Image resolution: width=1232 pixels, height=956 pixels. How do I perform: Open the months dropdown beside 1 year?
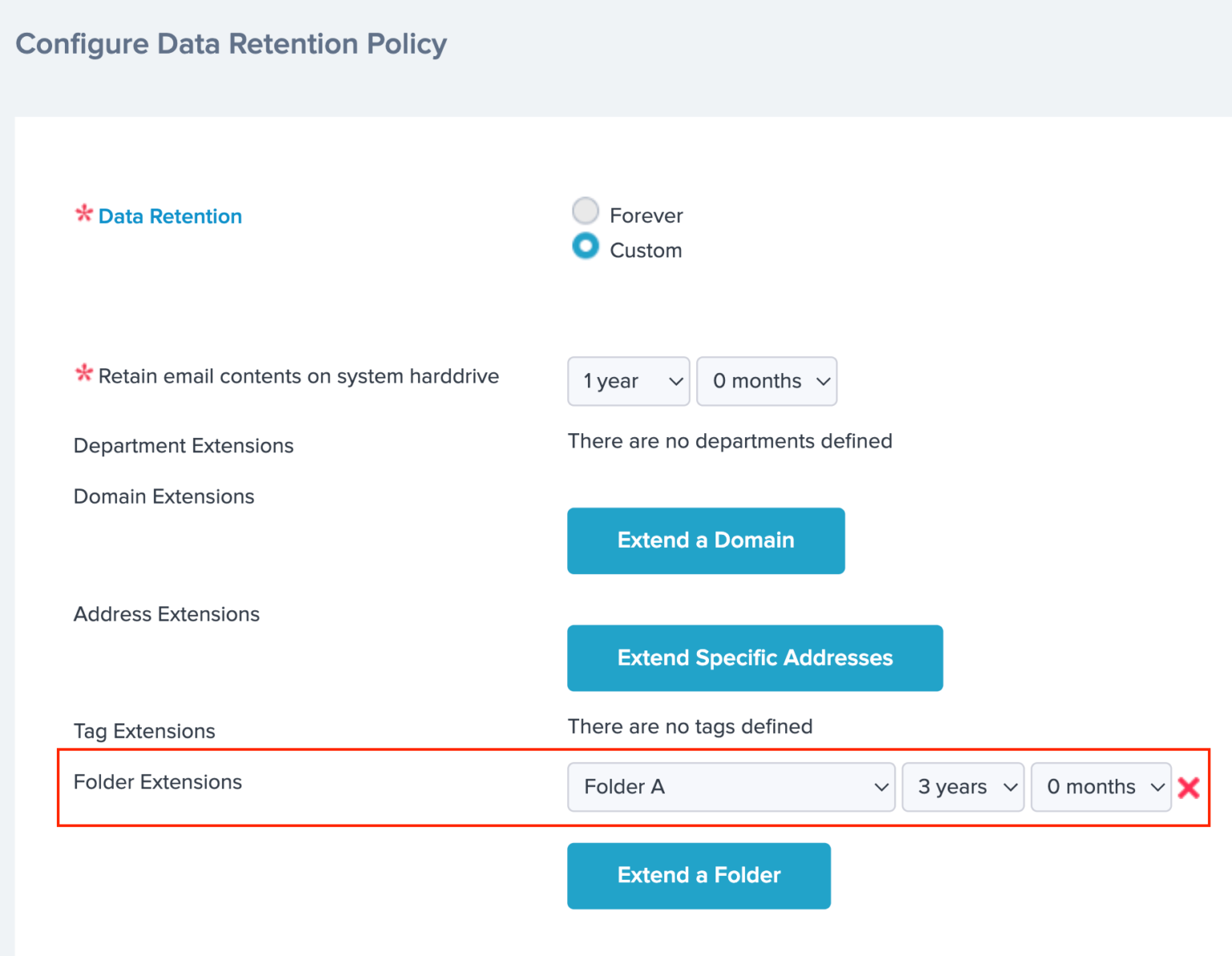coord(766,381)
